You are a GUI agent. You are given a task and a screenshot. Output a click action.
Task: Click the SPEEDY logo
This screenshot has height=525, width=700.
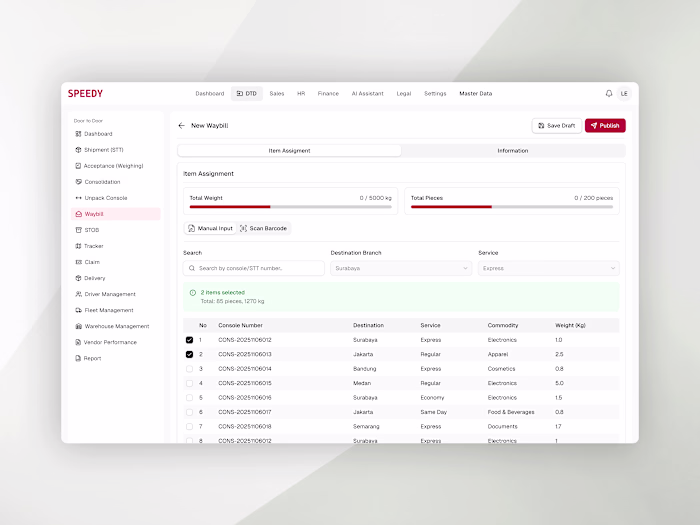pos(85,93)
